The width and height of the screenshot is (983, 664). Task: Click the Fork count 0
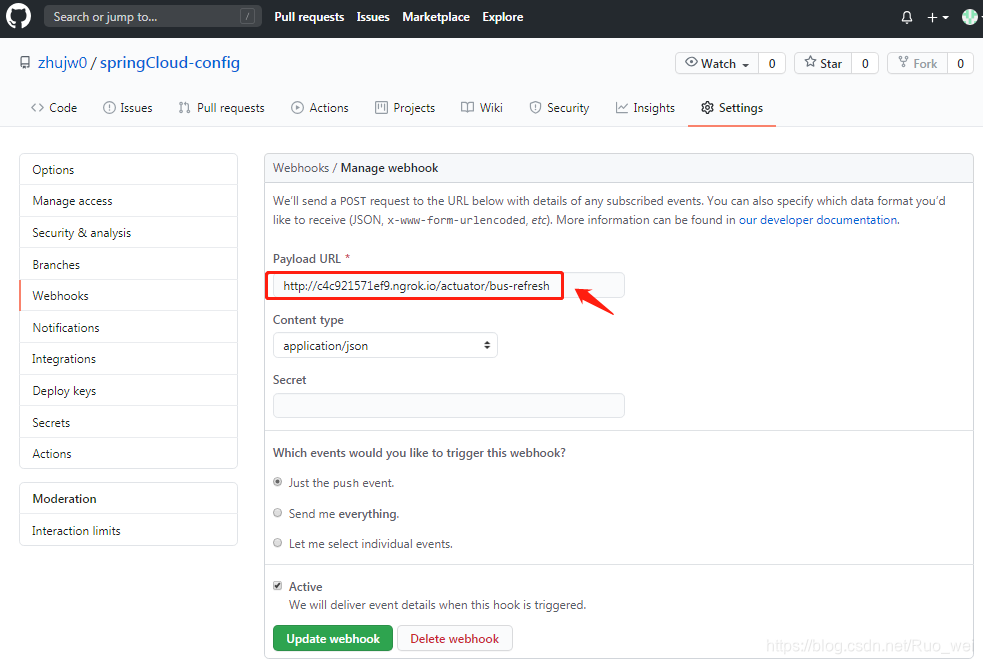pos(960,63)
